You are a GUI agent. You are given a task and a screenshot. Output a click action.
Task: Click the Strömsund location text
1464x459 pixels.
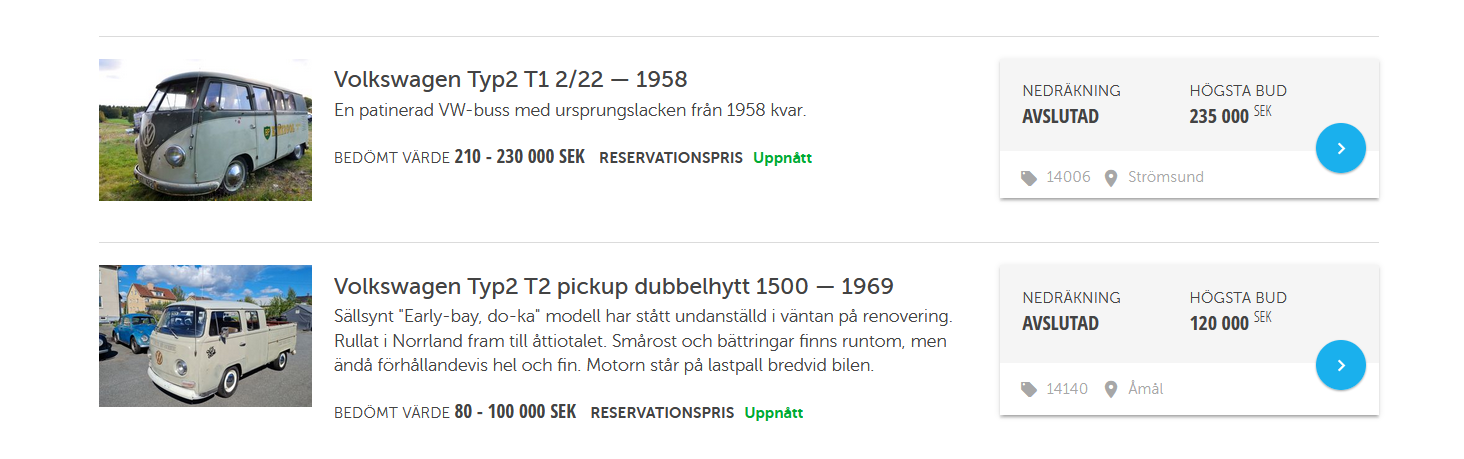tap(1165, 177)
